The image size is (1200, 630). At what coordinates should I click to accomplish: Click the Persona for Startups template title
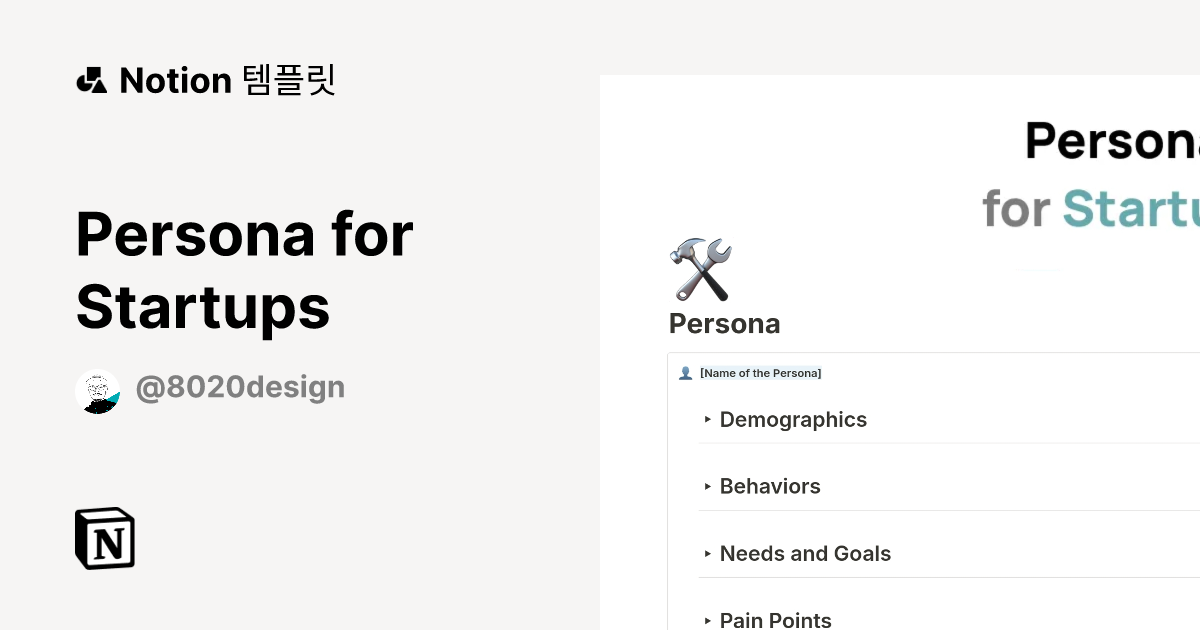point(243,271)
